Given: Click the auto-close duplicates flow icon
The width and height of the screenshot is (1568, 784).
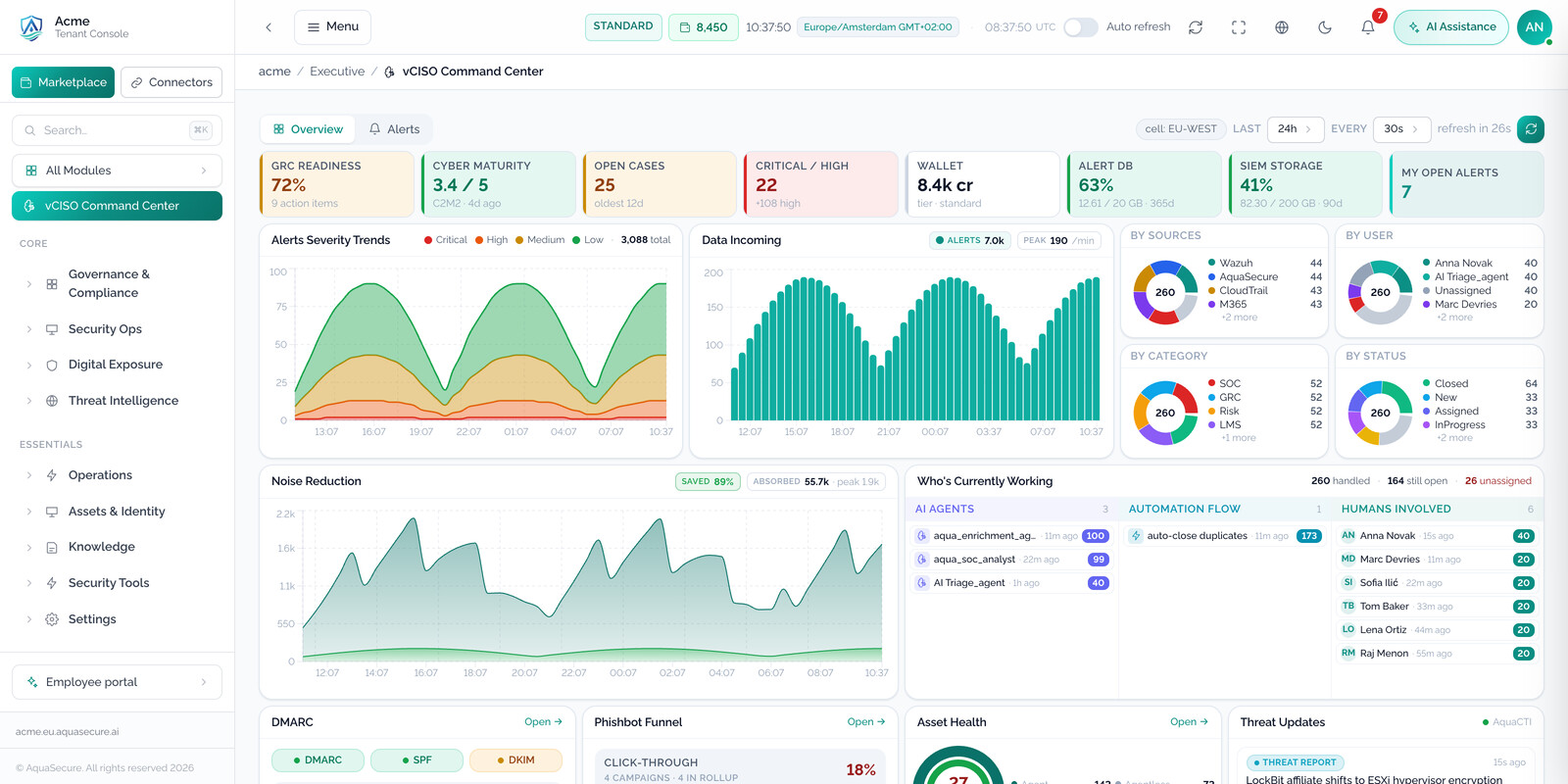Looking at the screenshot, I should pyautogui.click(x=1136, y=536).
